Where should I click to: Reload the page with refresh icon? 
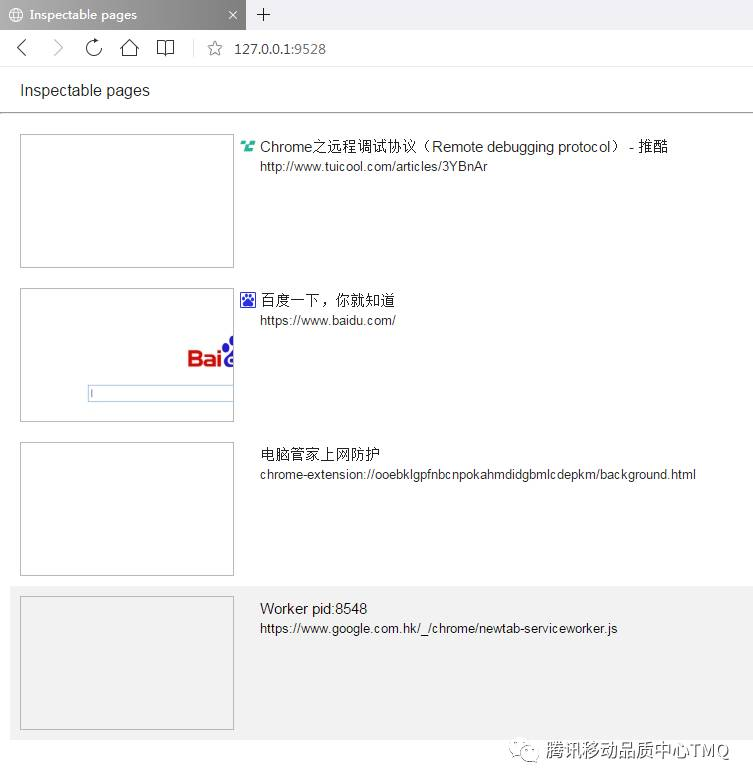pyautogui.click(x=94, y=48)
